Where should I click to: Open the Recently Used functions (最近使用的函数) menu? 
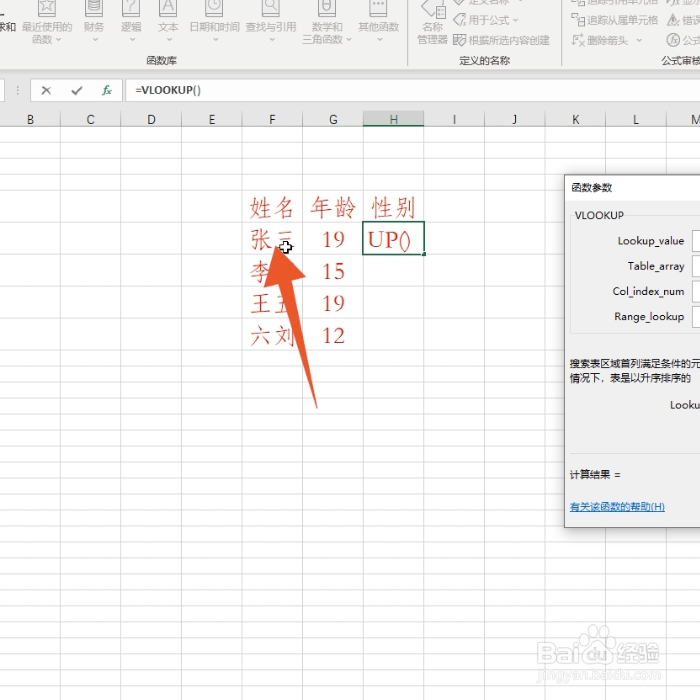[47, 22]
